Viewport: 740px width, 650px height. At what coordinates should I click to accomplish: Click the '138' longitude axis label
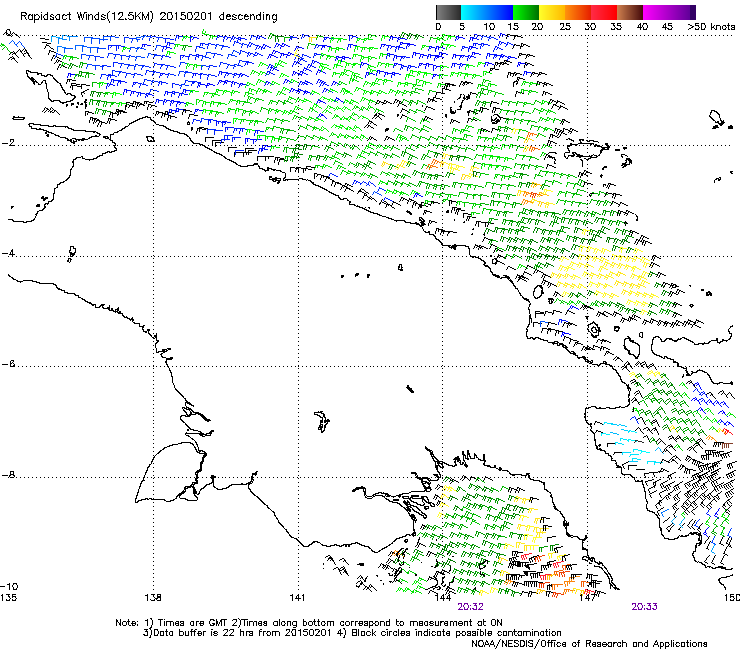[153, 598]
